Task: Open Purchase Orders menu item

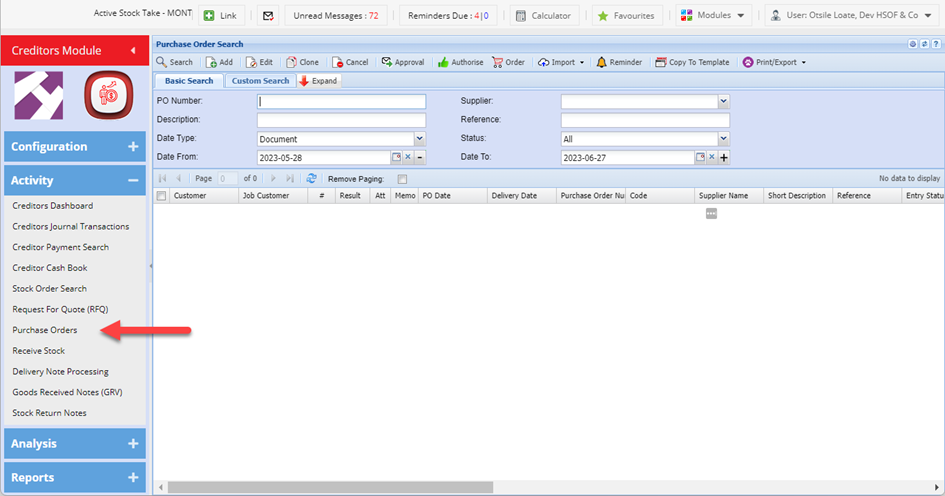Action: point(45,330)
